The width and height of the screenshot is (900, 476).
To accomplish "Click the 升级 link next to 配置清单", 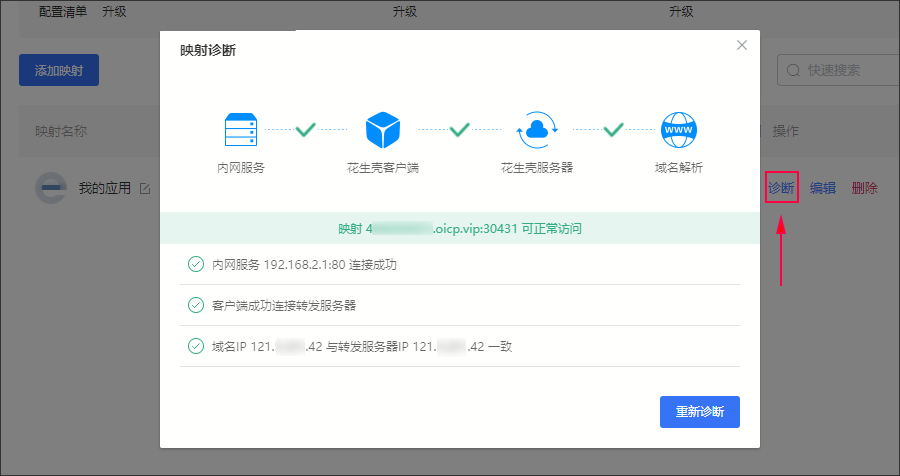I will point(114,12).
